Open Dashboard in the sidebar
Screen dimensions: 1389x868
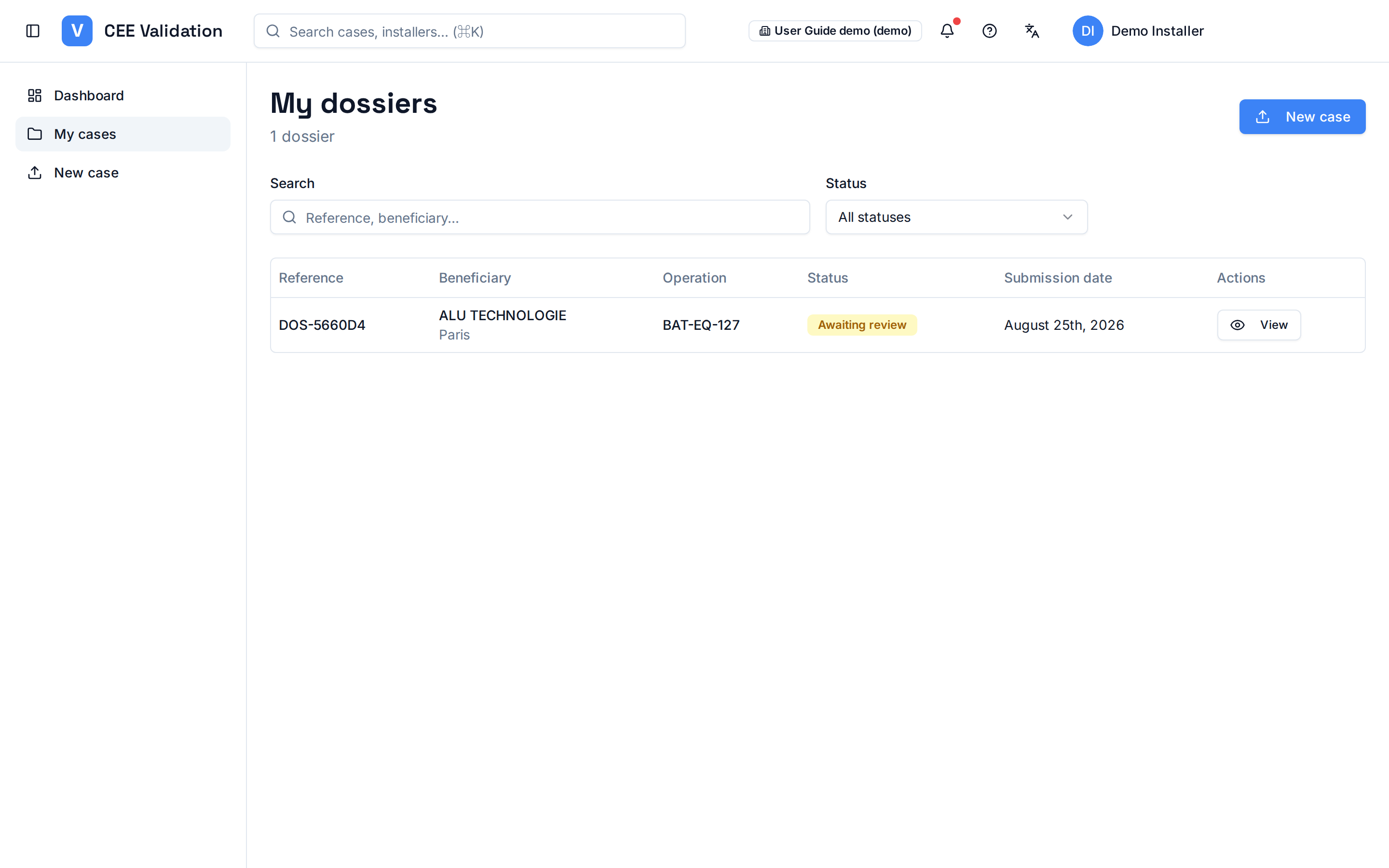click(123, 95)
